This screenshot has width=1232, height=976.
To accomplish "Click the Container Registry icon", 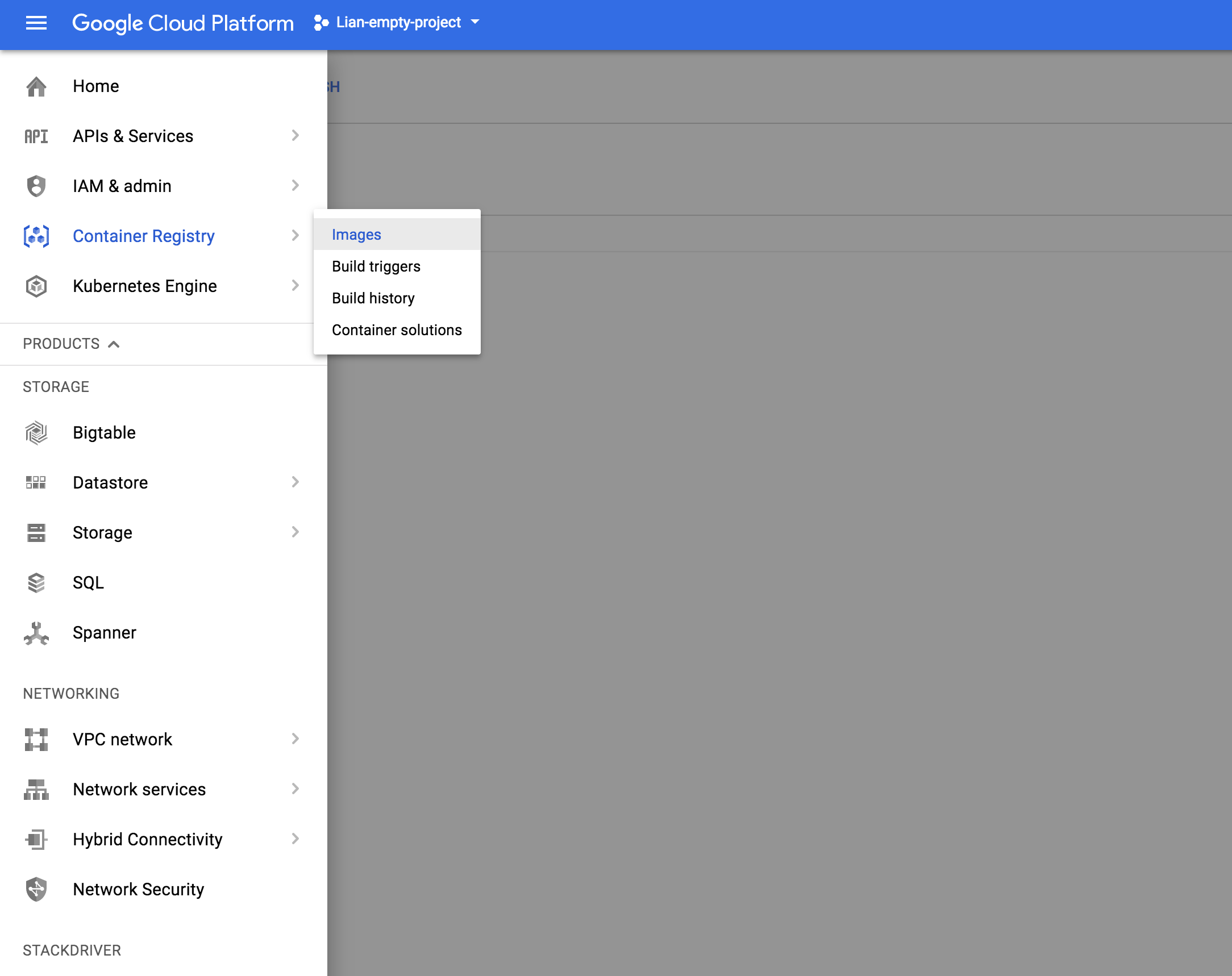I will [36, 236].
